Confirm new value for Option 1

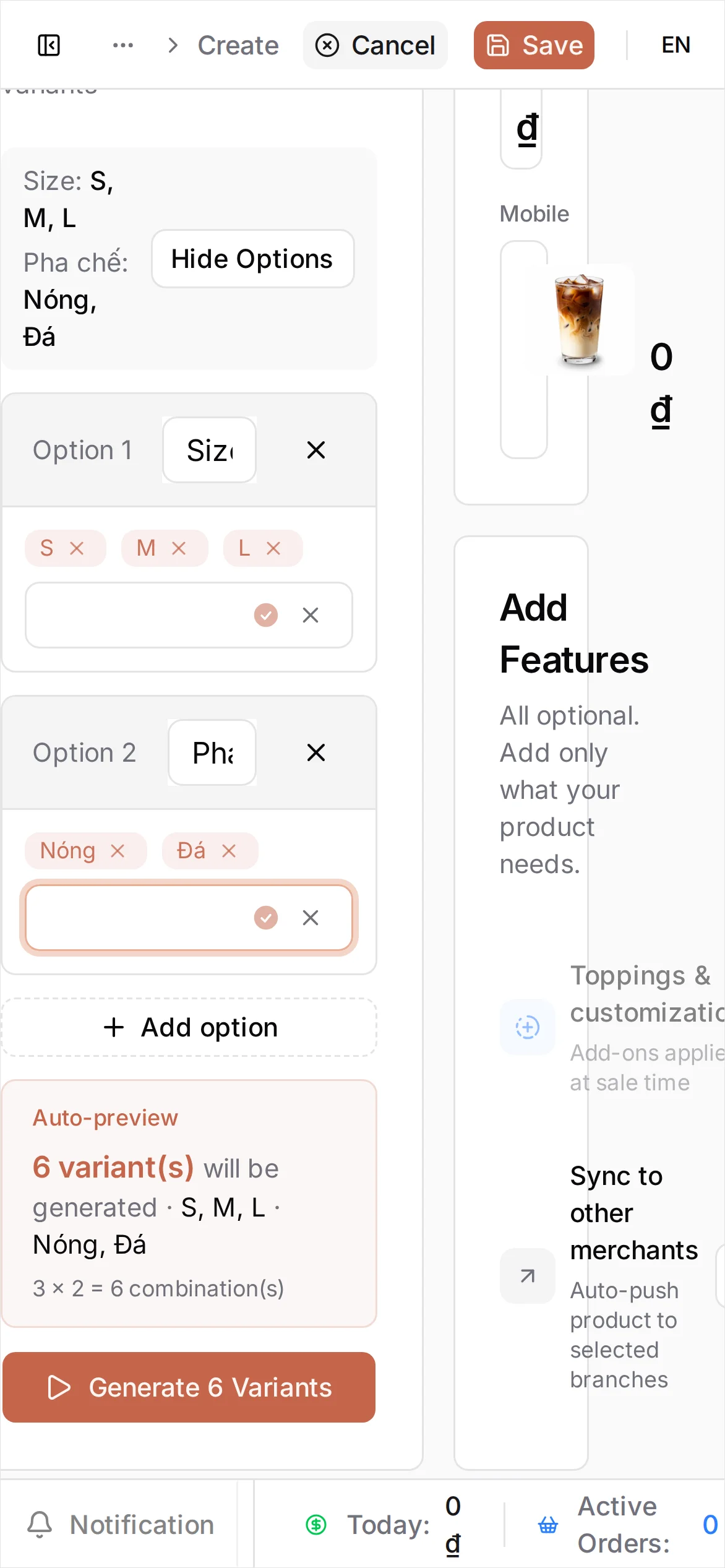coord(266,615)
